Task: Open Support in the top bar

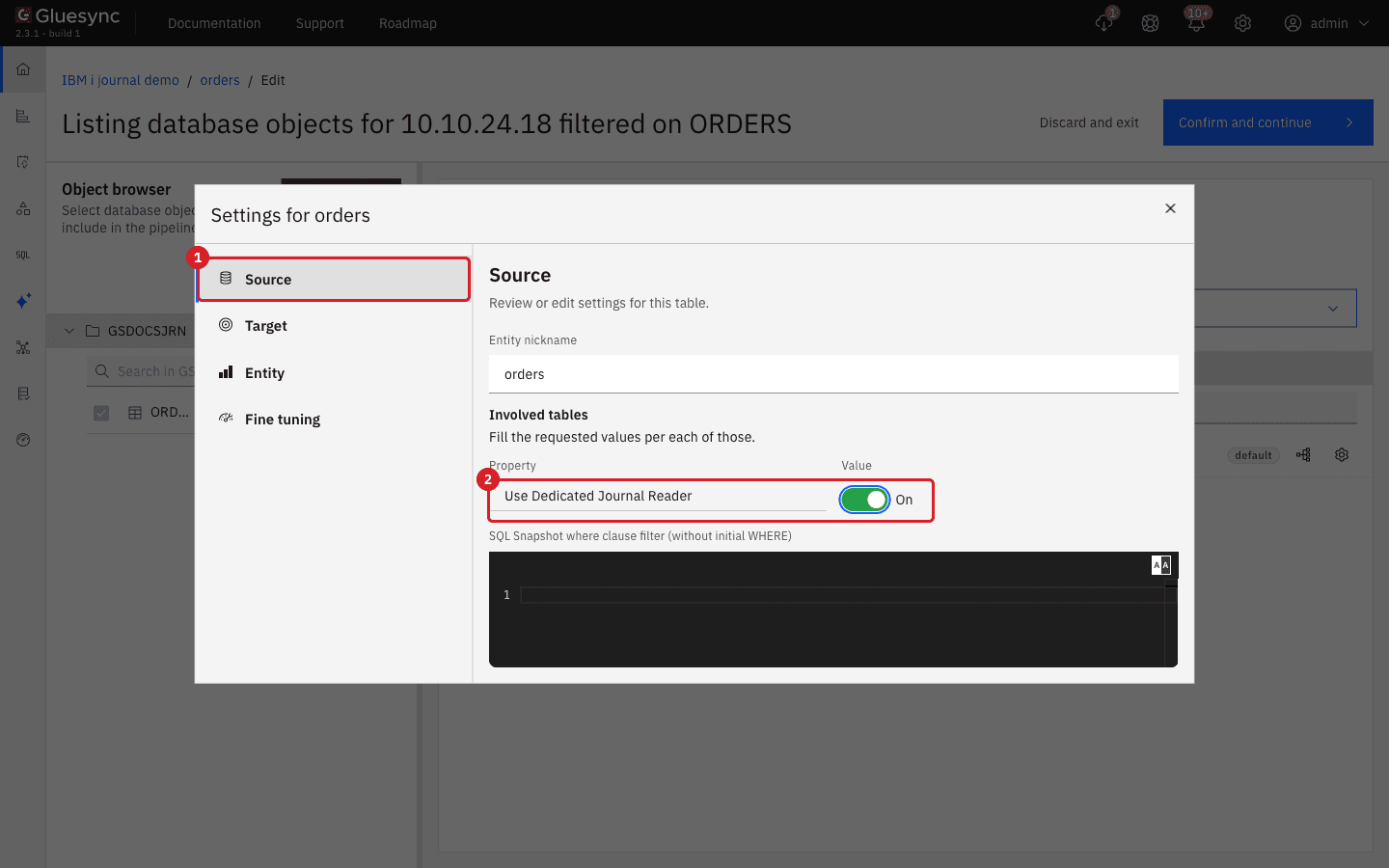Action: point(320,23)
